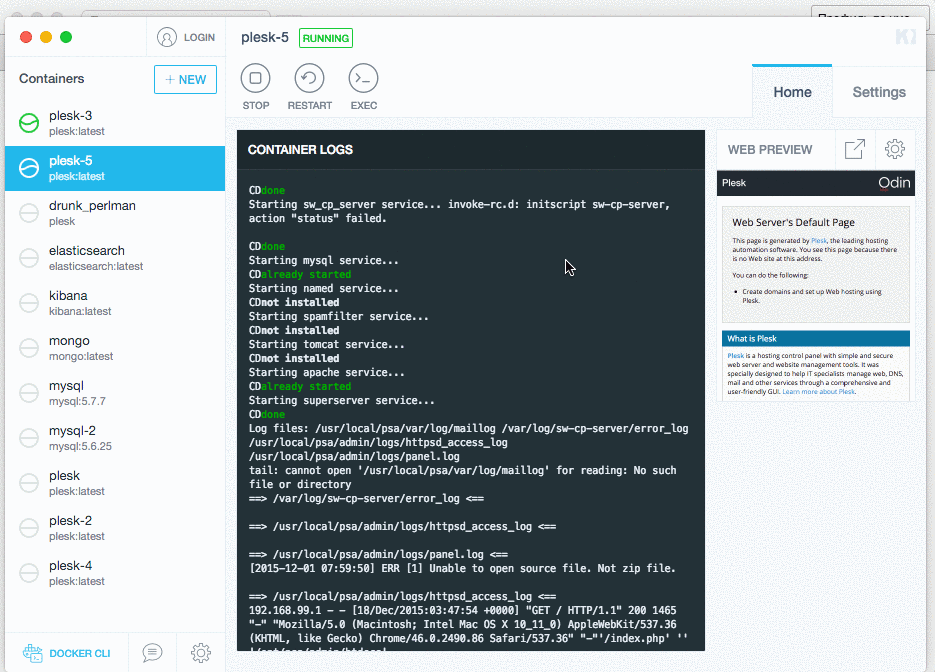Click the Containers sidebar heading
The image size is (935, 672).
pyautogui.click(x=51, y=79)
